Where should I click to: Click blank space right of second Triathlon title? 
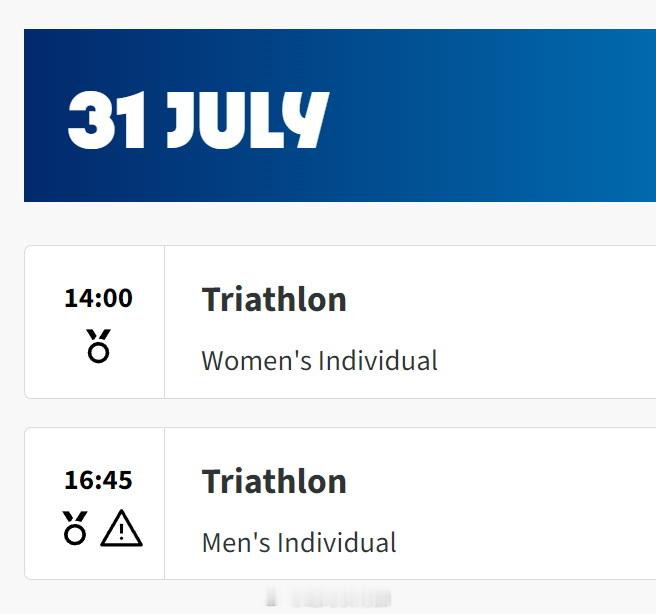click(x=502, y=481)
